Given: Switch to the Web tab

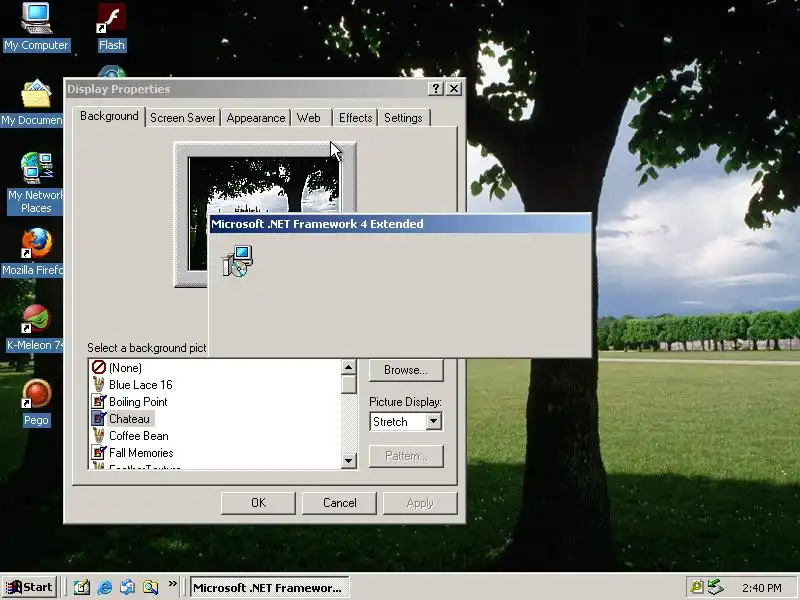Looking at the screenshot, I should pyautogui.click(x=309, y=118).
